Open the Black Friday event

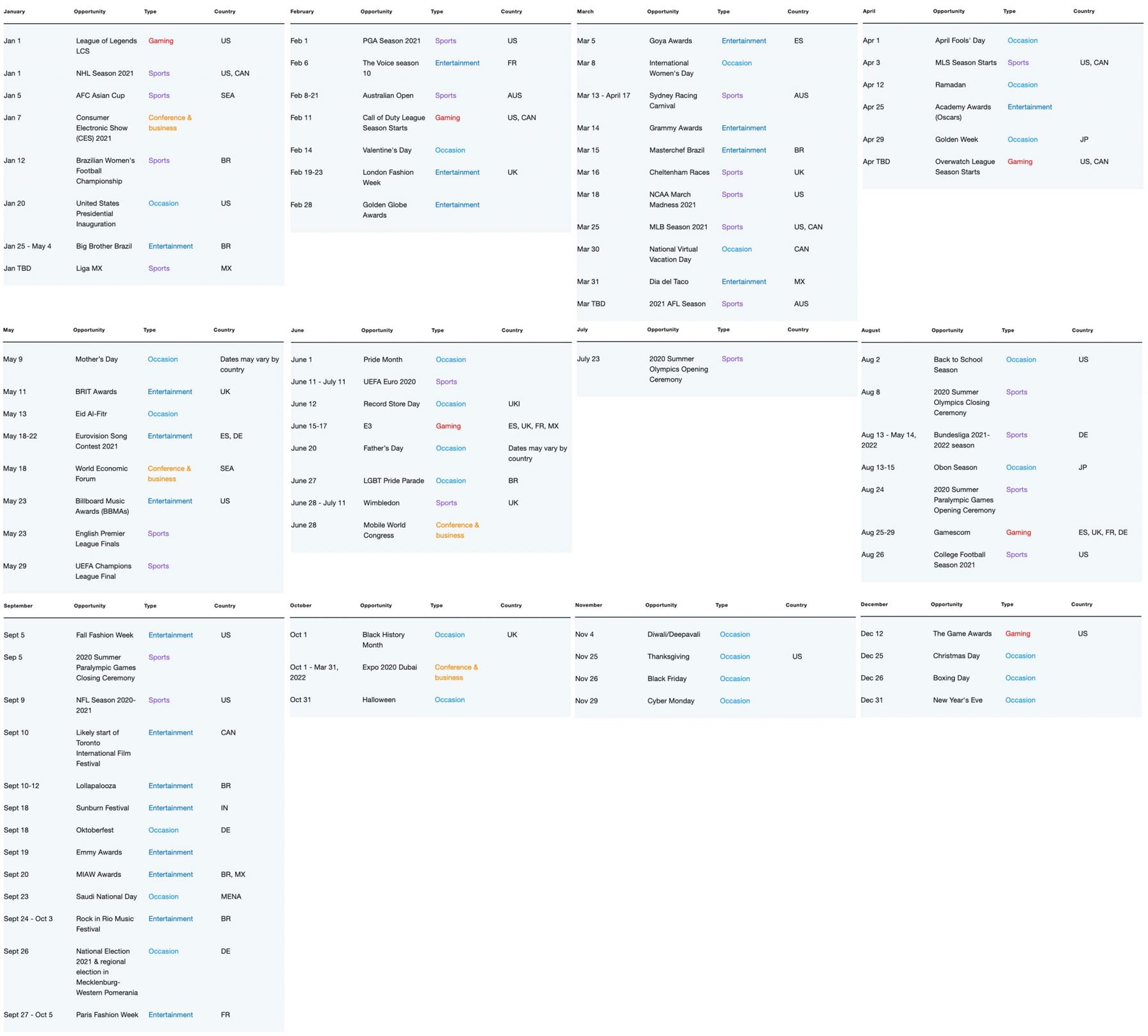coord(666,679)
